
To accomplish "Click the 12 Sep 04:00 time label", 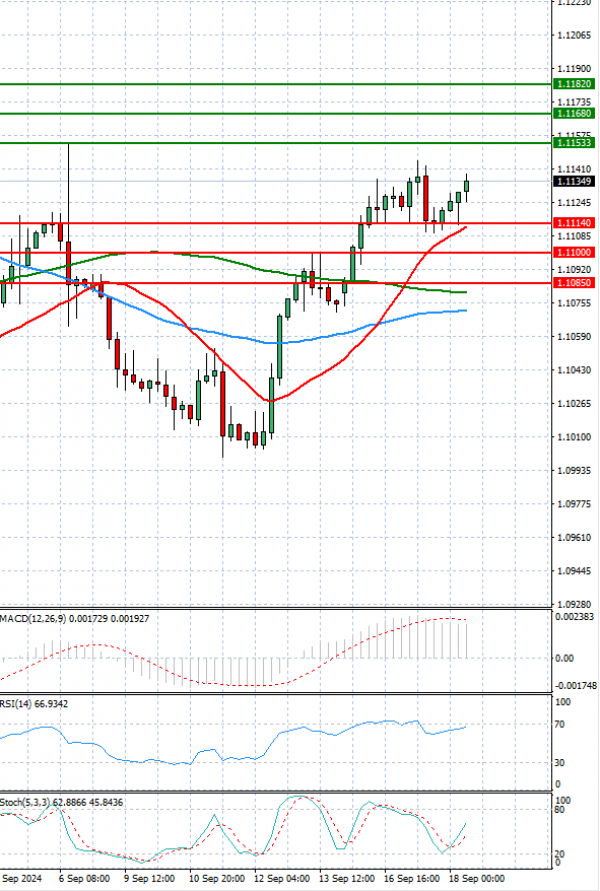I will click(x=282, y=878).
